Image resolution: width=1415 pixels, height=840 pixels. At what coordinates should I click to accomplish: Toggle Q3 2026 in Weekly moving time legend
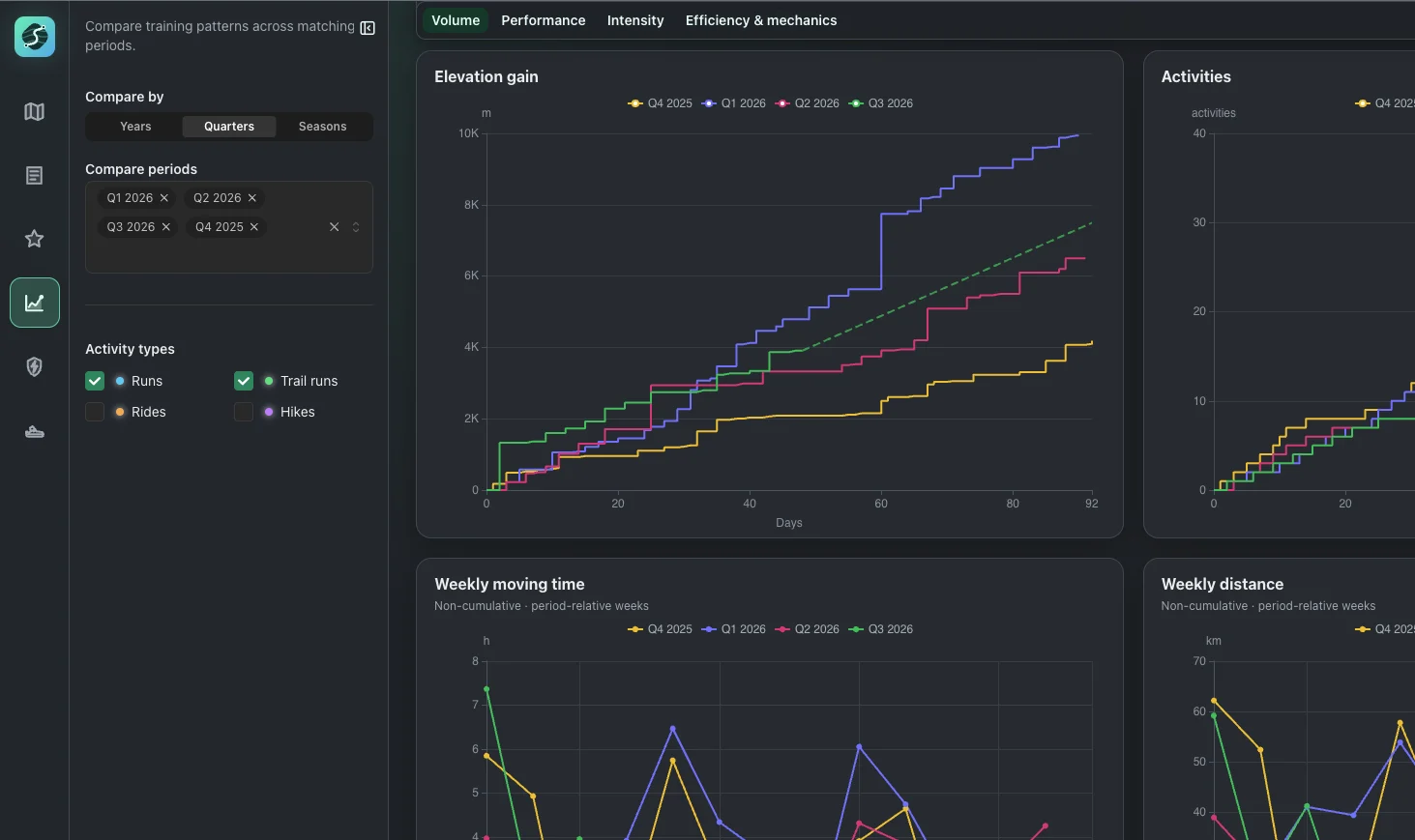881,629
